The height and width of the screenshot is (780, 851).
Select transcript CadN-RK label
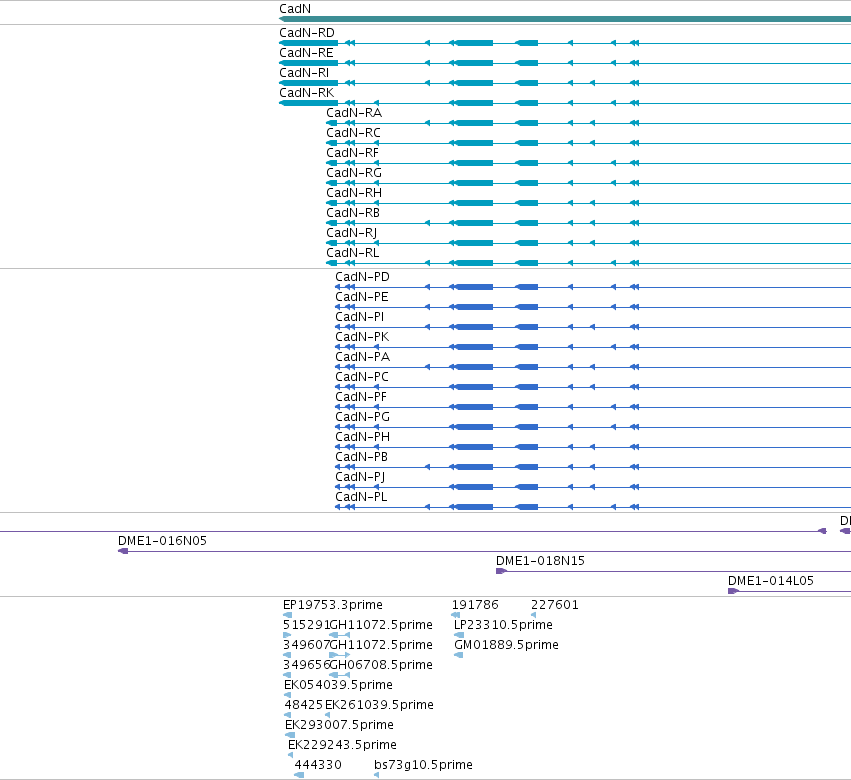tap(307, 93)
